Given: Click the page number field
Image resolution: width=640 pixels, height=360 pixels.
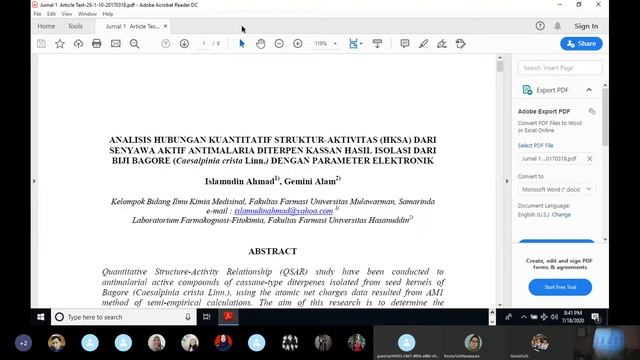Looking at the screenshot, I should click(x=204, y=44).
